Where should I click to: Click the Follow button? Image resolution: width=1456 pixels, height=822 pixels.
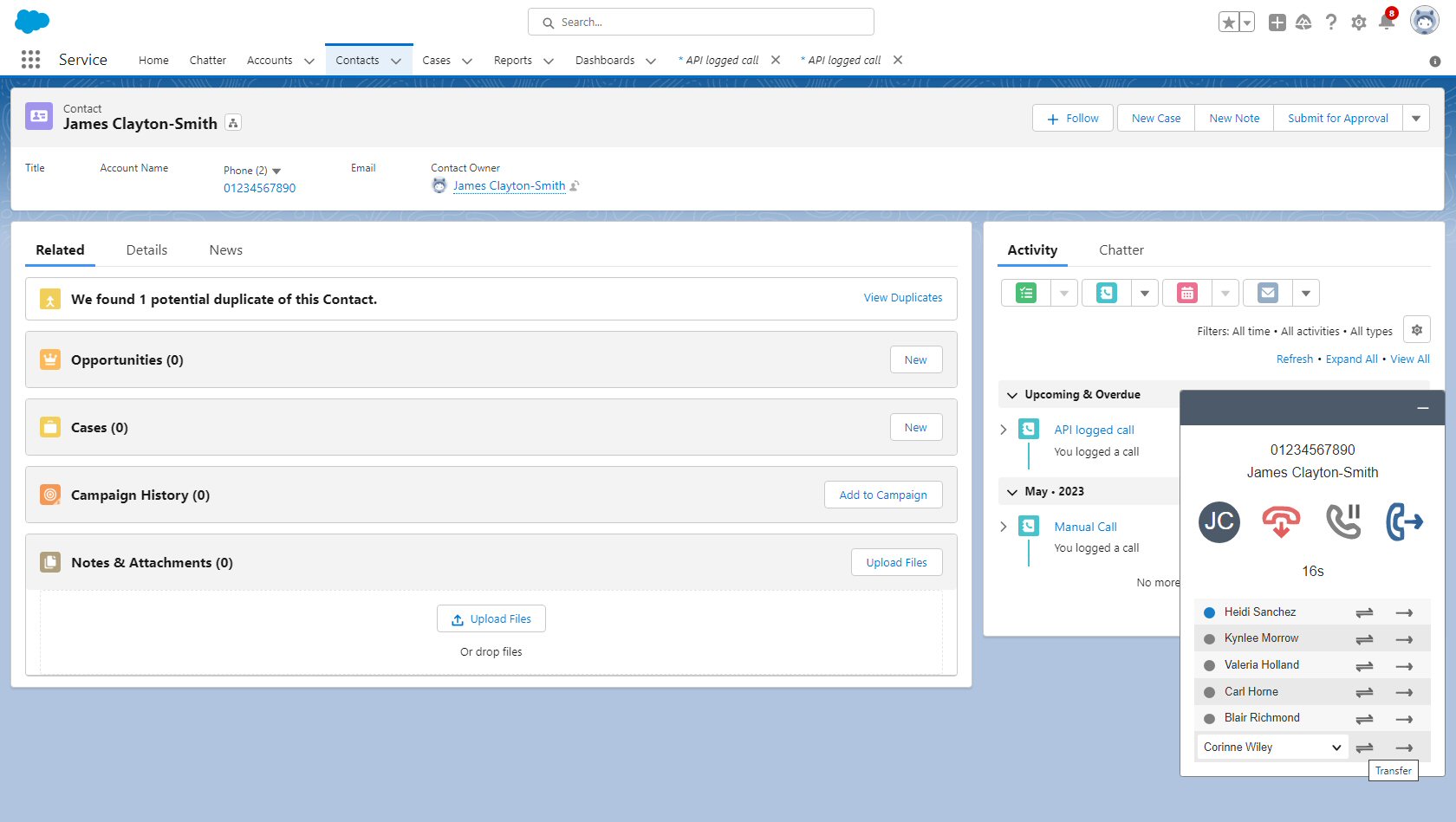coord(1072,118)
